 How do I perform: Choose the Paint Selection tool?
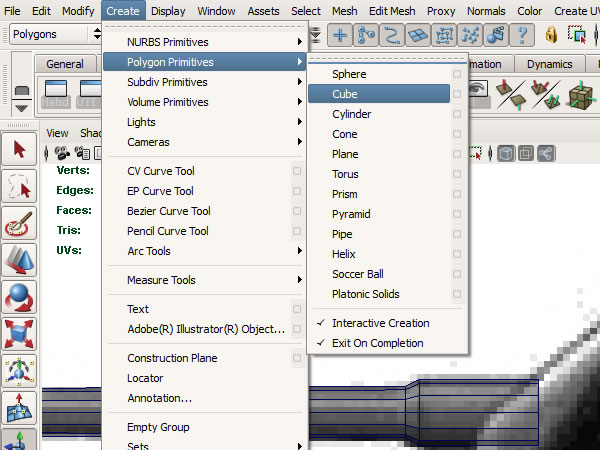coord(19,223)
